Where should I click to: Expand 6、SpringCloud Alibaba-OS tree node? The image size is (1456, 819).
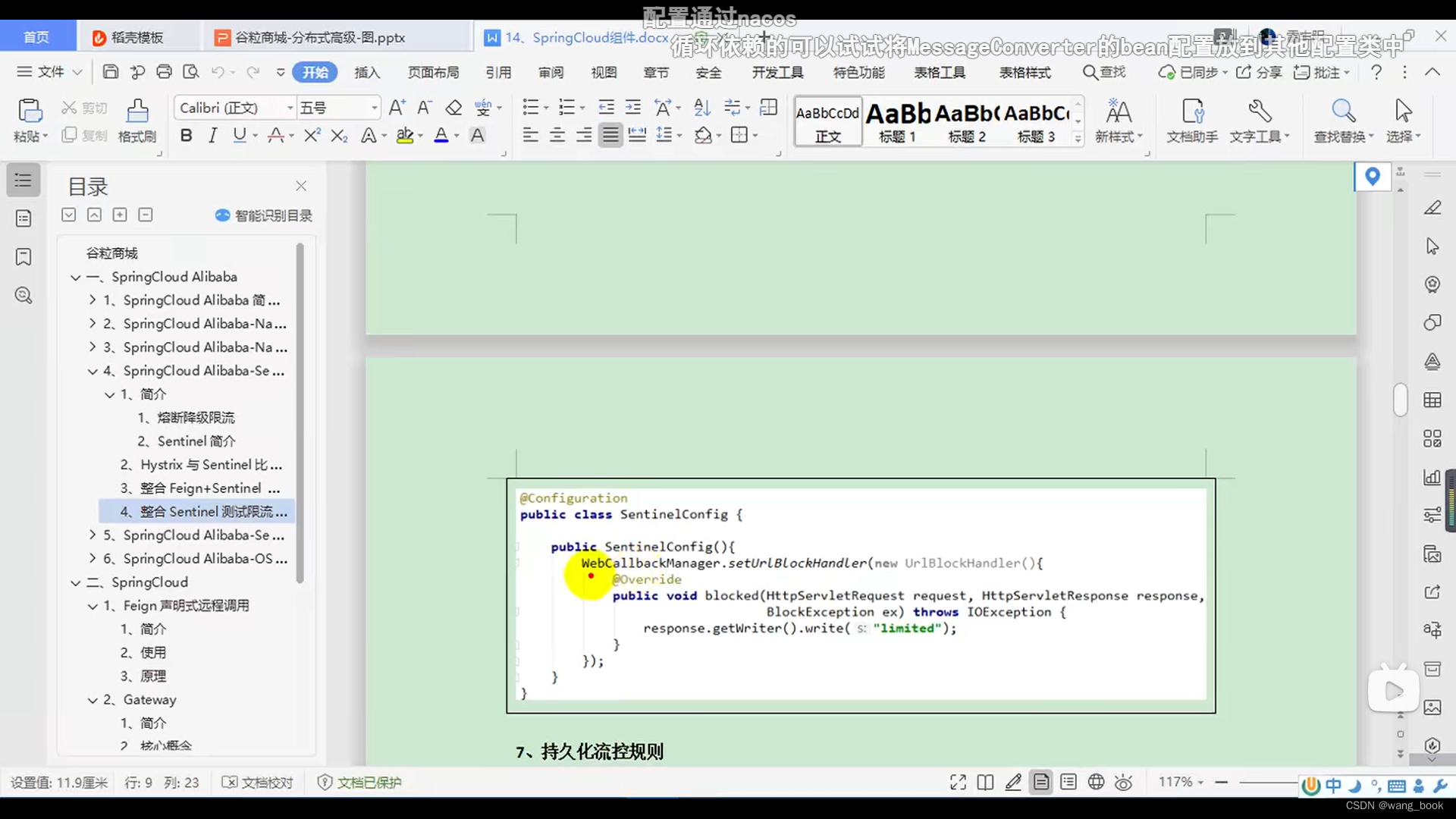point(93,559)
